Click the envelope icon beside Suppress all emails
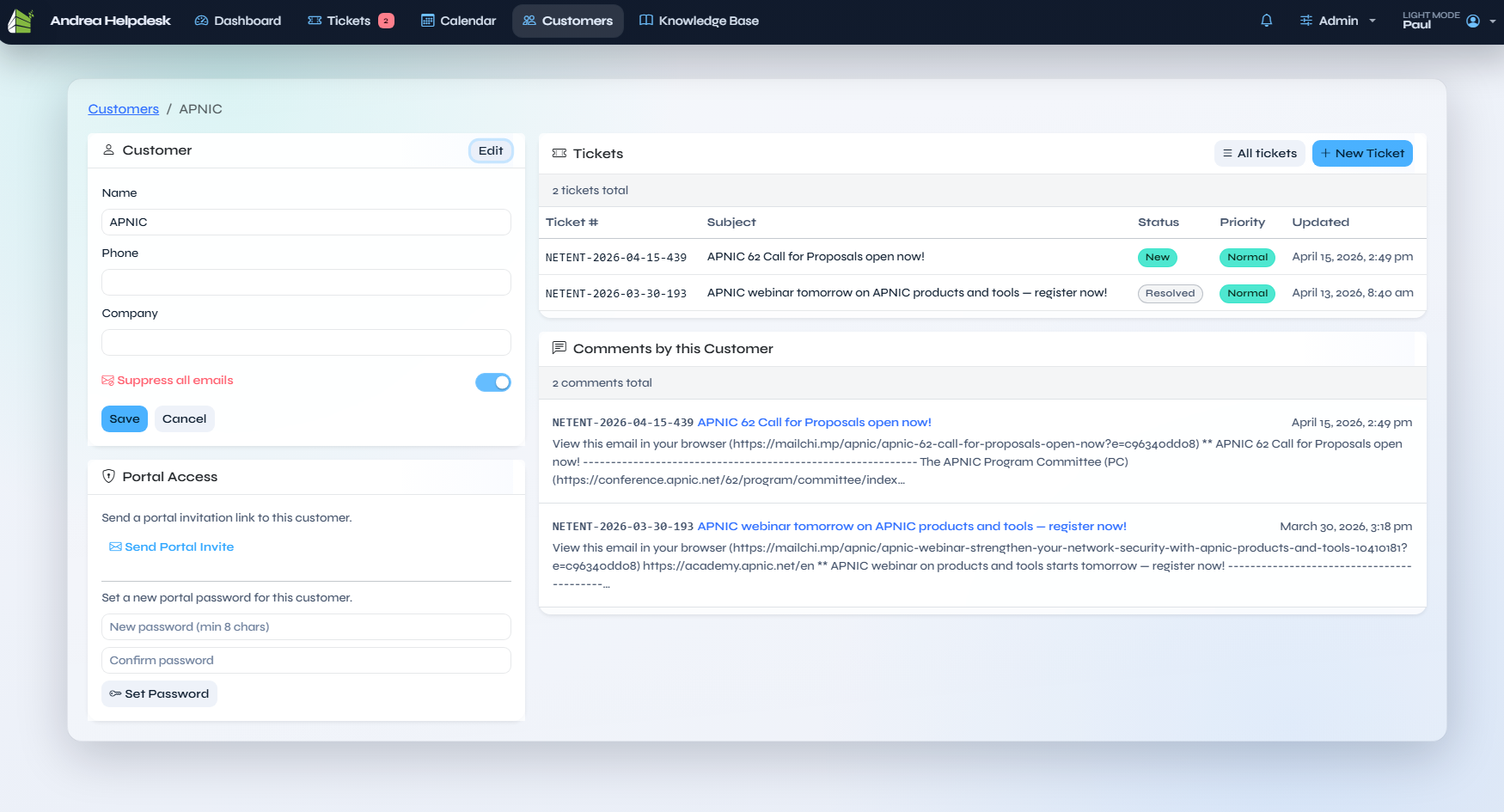1504x812 pixels. (x=107, y=381)
